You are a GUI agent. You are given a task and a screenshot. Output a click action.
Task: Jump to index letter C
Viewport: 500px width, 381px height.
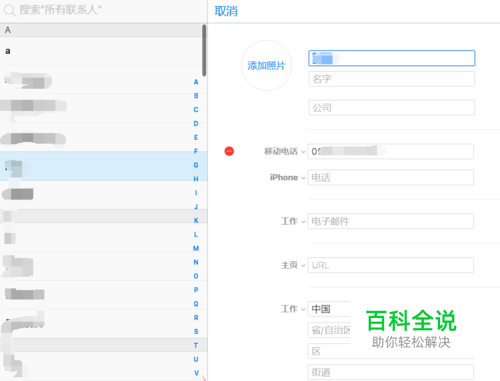(196, 110)
